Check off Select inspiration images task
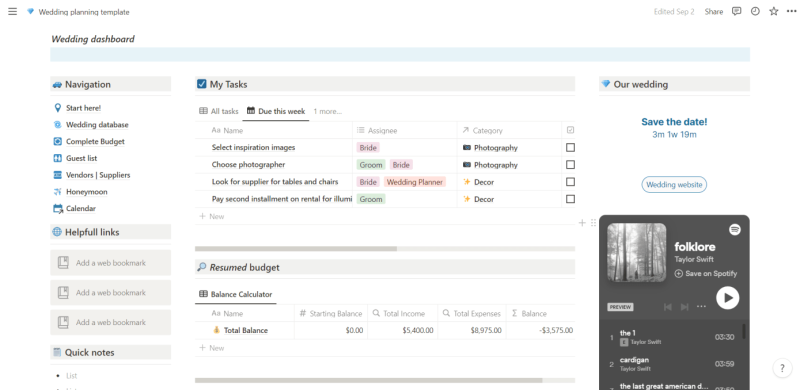Viewport: 800px width, 390px height. (570, 148)
